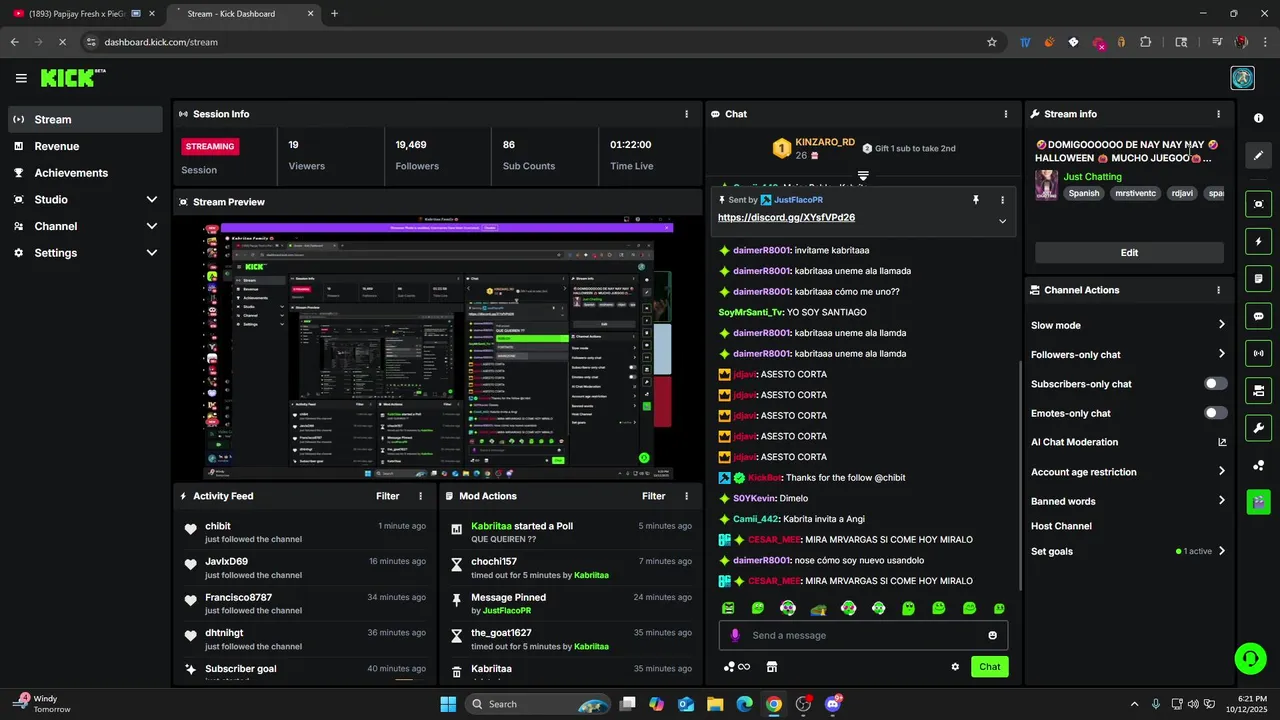Expand Set goals options

(1221, 551)
